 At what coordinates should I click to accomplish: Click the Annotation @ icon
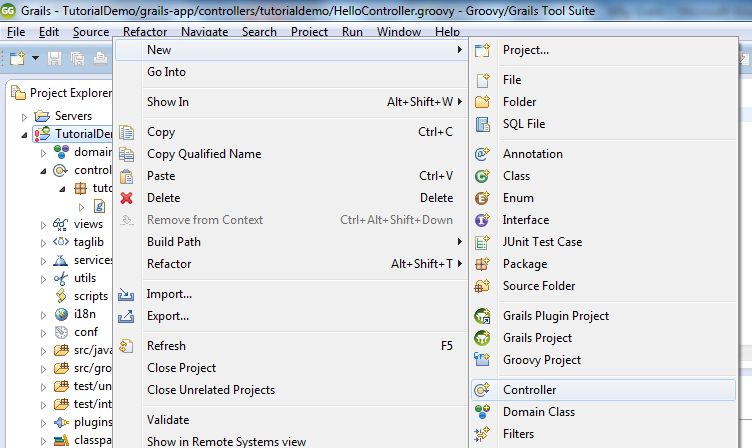[482, 154]
